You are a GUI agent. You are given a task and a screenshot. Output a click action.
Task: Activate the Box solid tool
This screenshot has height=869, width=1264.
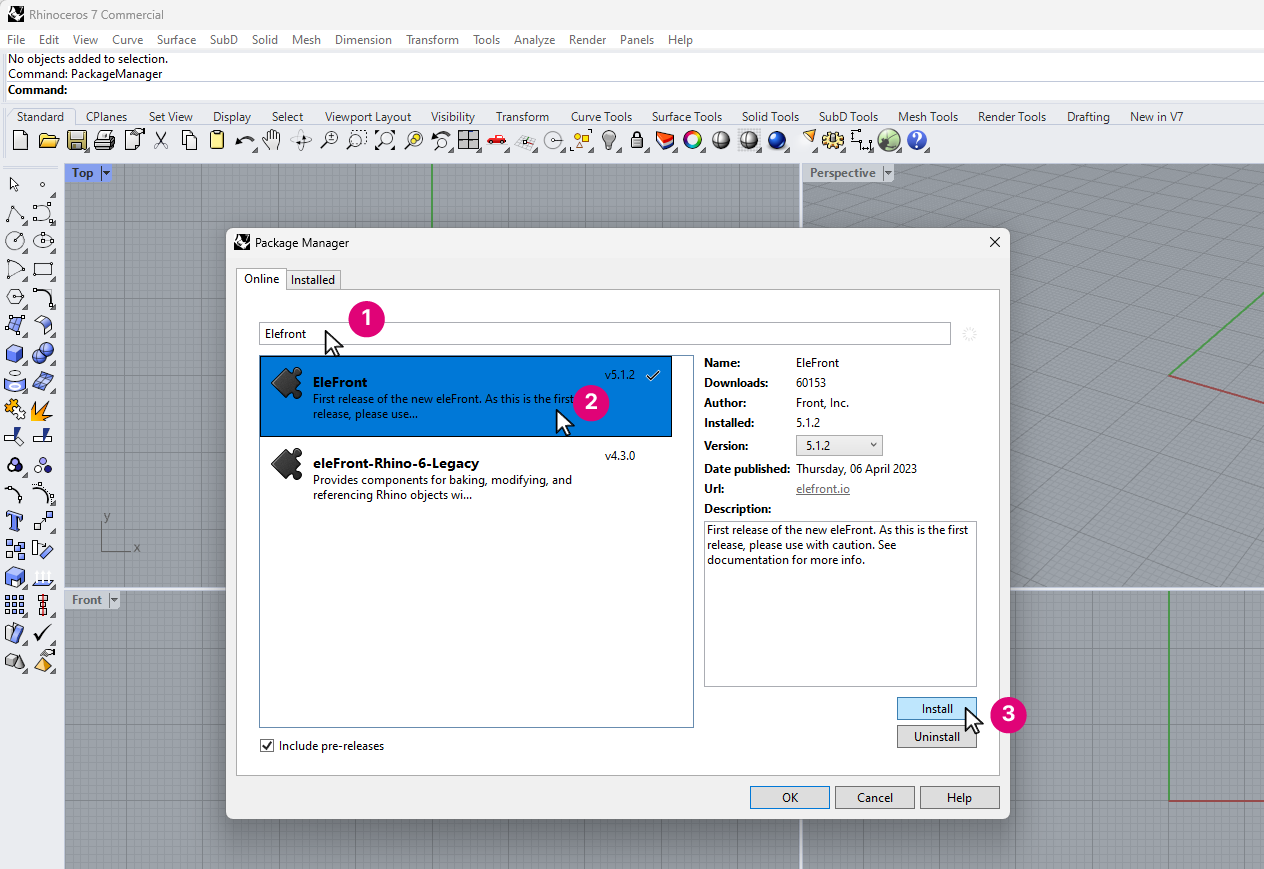click(13, 354)
